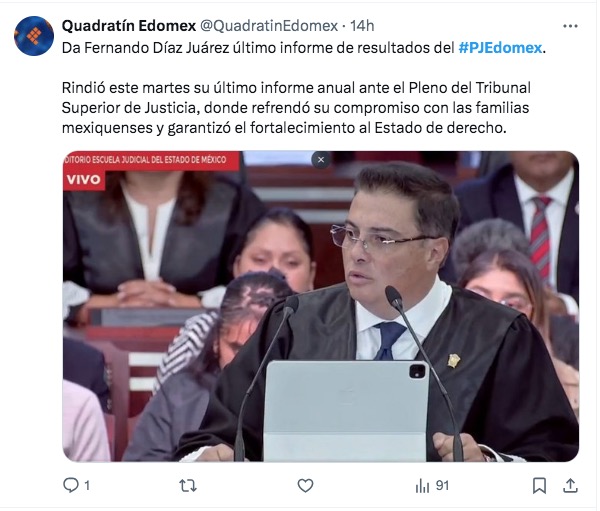Click the tweet body text paragraph
The height and width of the screenshot is (511, 600).
click(296, 108)
